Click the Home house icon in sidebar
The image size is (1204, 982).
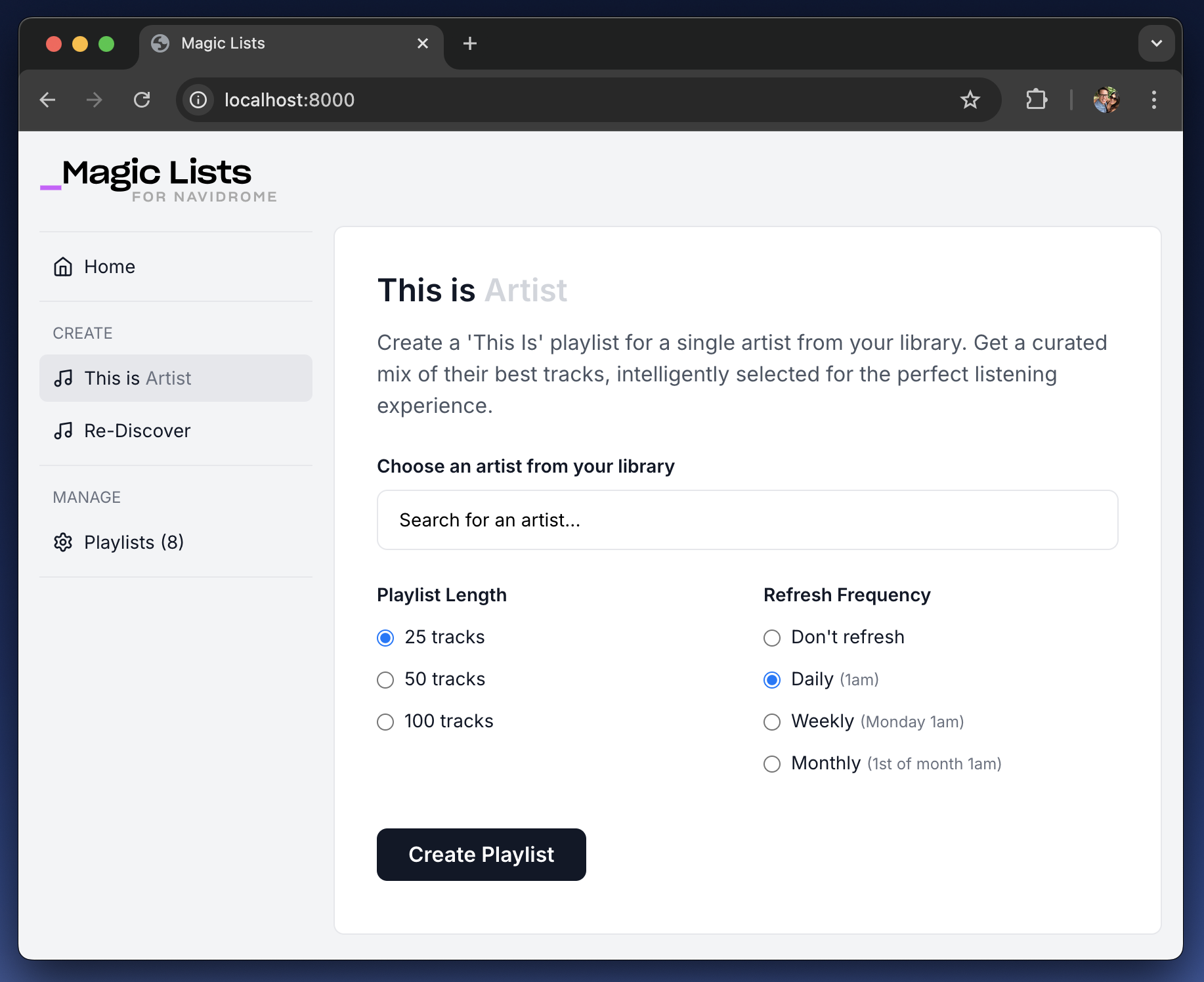pos(63,267)
